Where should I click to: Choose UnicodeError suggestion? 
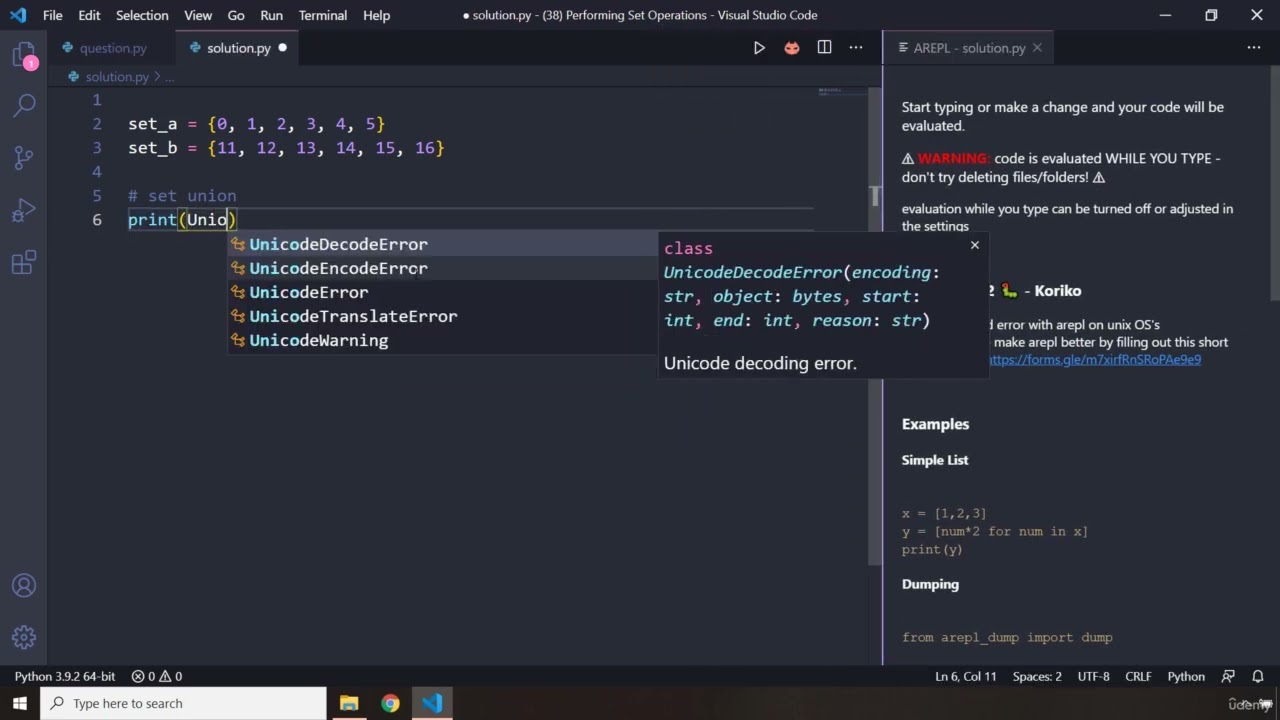441,292
